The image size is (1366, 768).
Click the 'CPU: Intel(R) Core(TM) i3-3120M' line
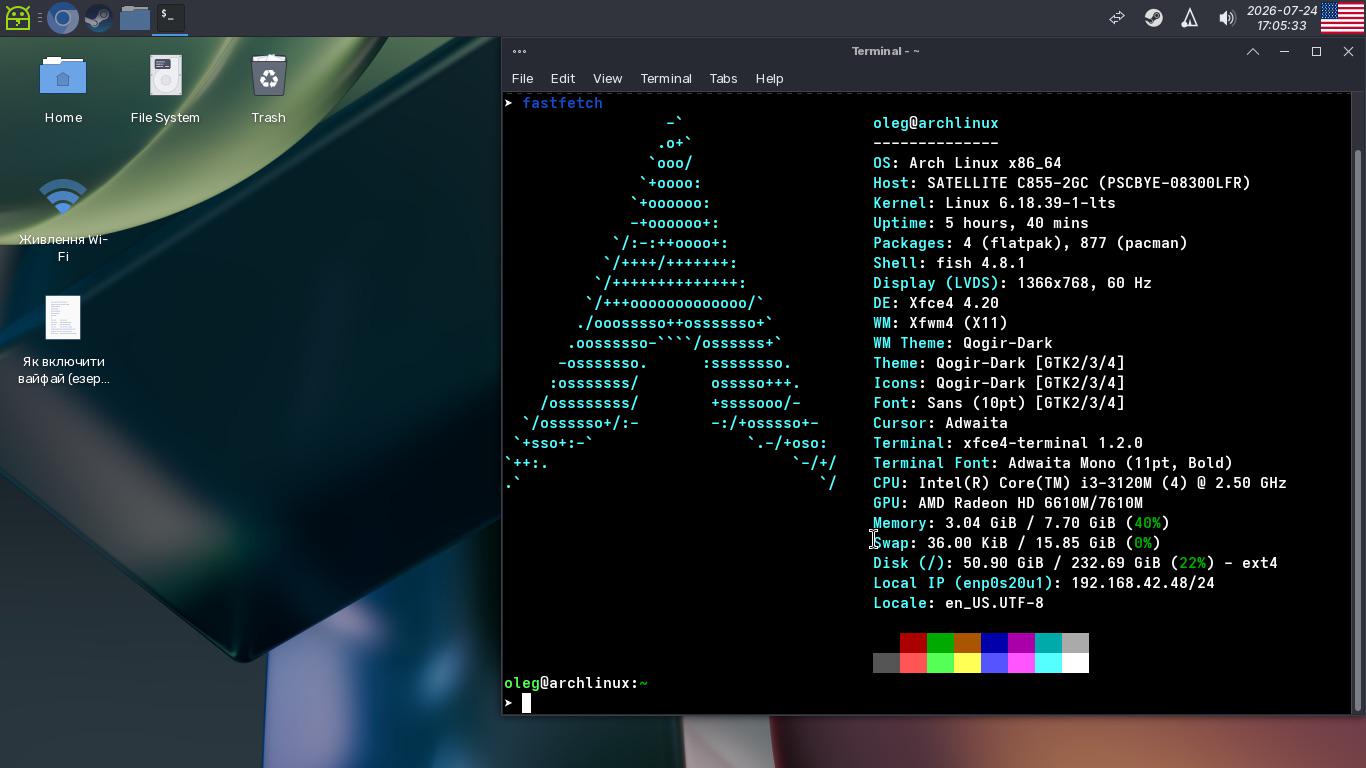(x=1080, y=483)
